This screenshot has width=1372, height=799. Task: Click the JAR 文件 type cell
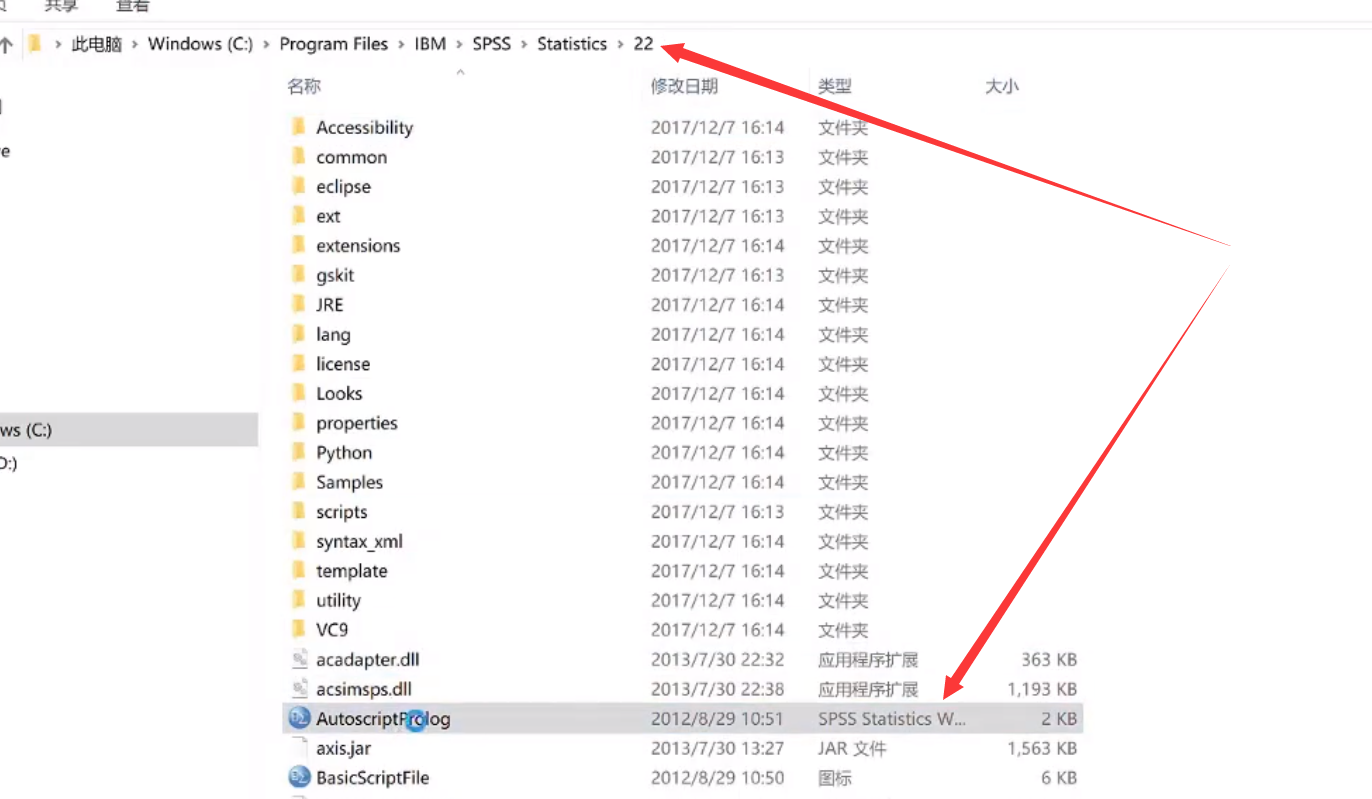[852, 747]
